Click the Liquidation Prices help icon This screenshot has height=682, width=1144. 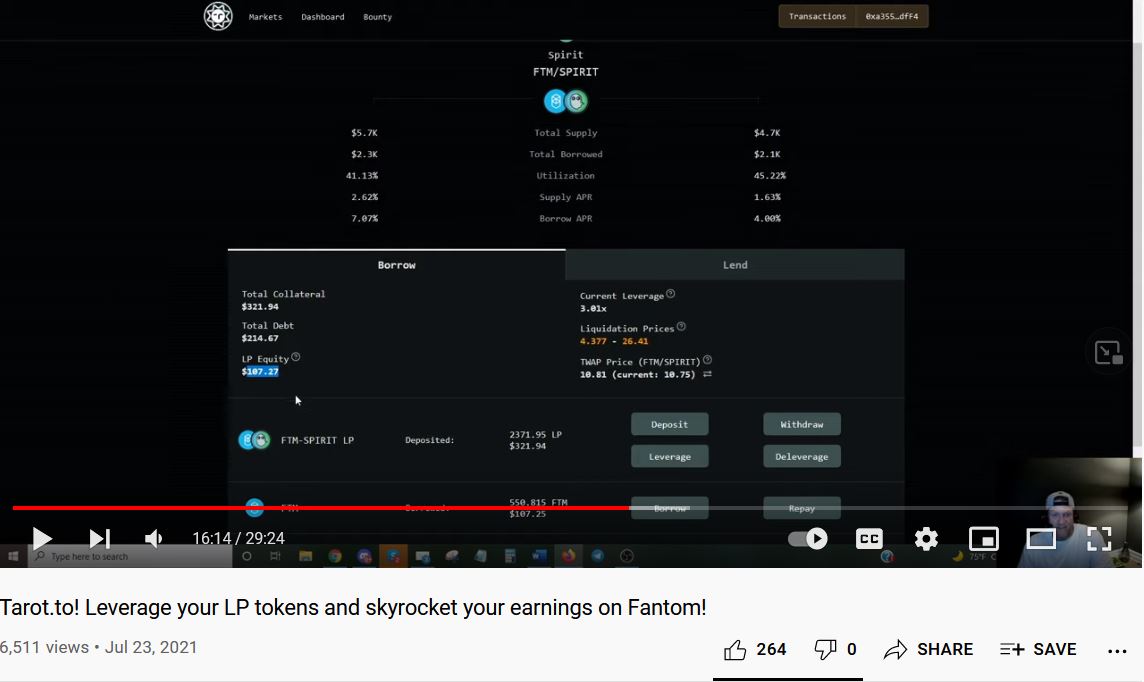click(x=681, y=327)
